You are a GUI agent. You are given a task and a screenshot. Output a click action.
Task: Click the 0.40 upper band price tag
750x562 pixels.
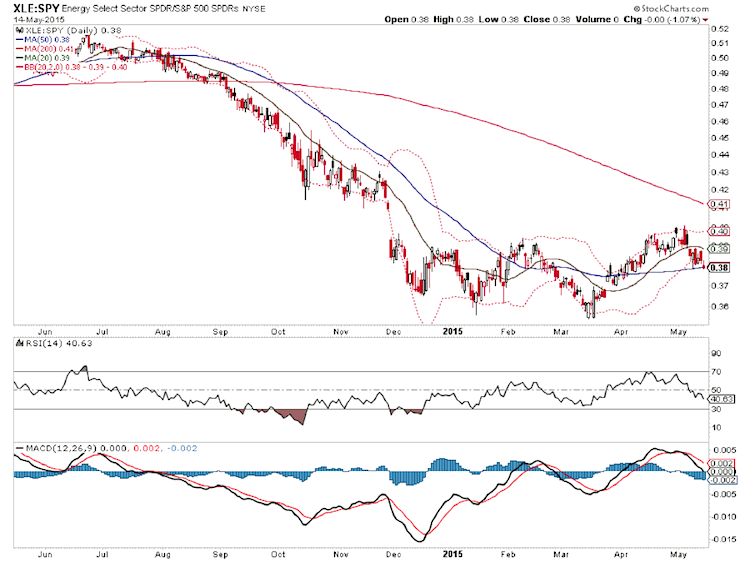click(x=719, y=232)
